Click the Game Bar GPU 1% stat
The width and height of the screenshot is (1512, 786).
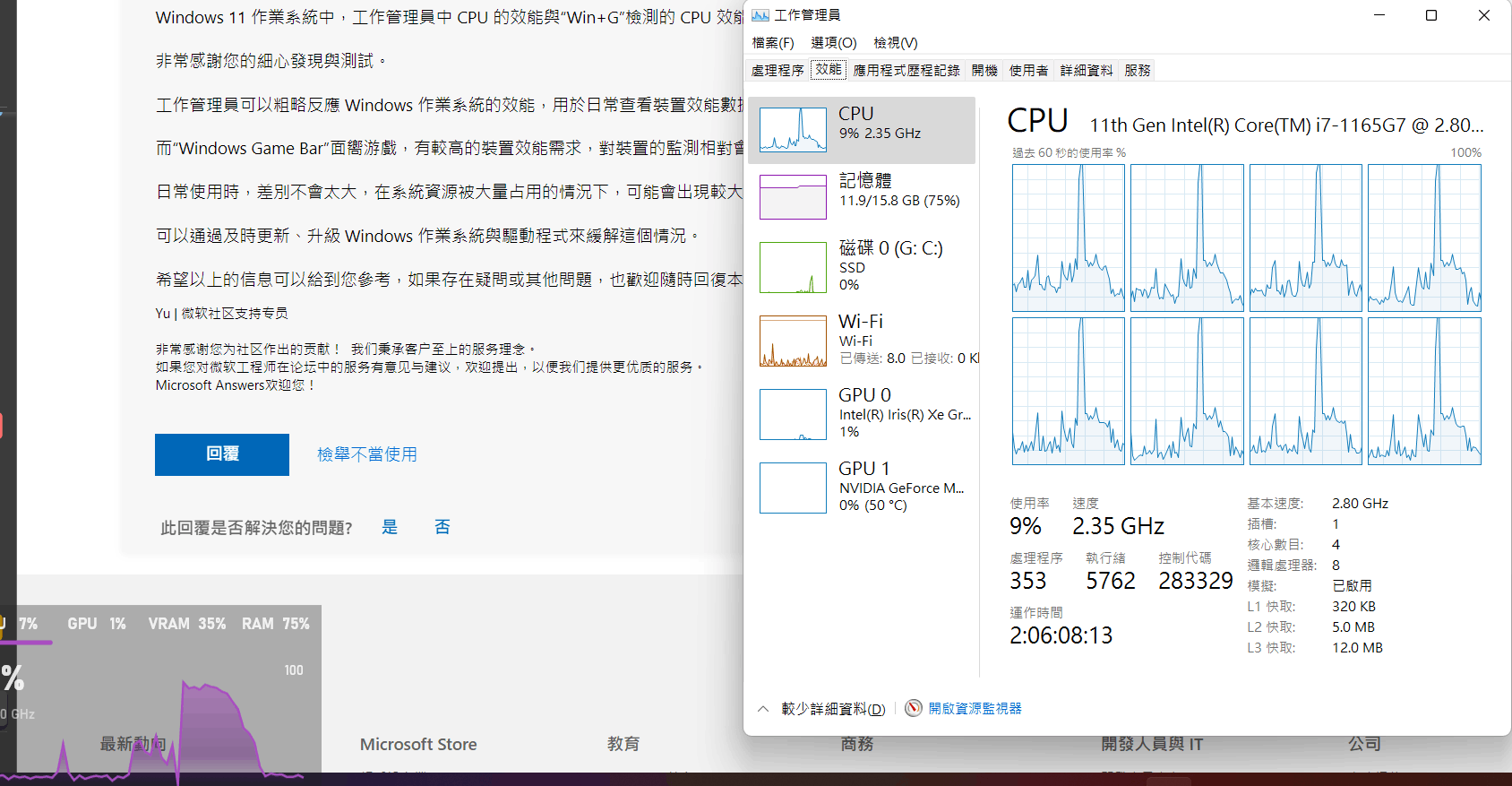tap(97, 624)
